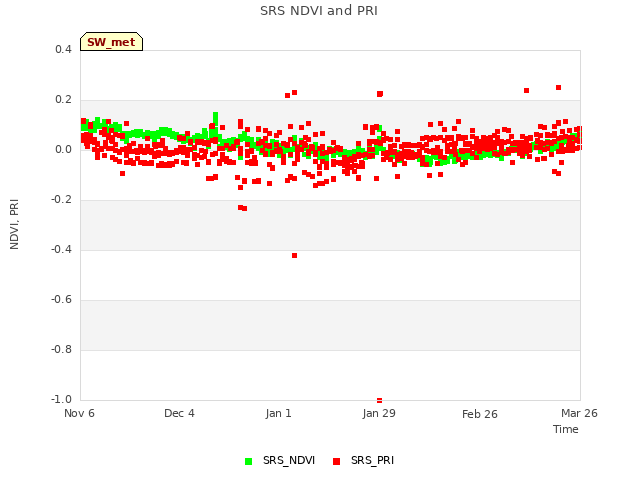Click the -0.2 y-axis tick label
The height and width of the screenshot is (480, 640).
61,200
